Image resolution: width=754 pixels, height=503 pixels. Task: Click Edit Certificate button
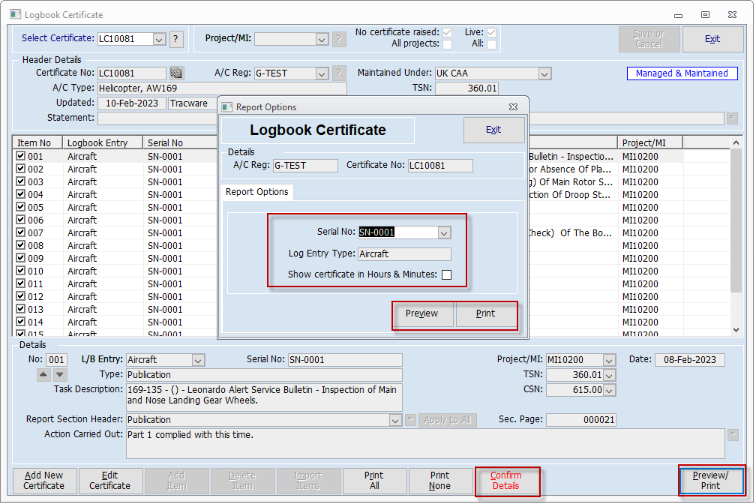click(x=110, y=481)
